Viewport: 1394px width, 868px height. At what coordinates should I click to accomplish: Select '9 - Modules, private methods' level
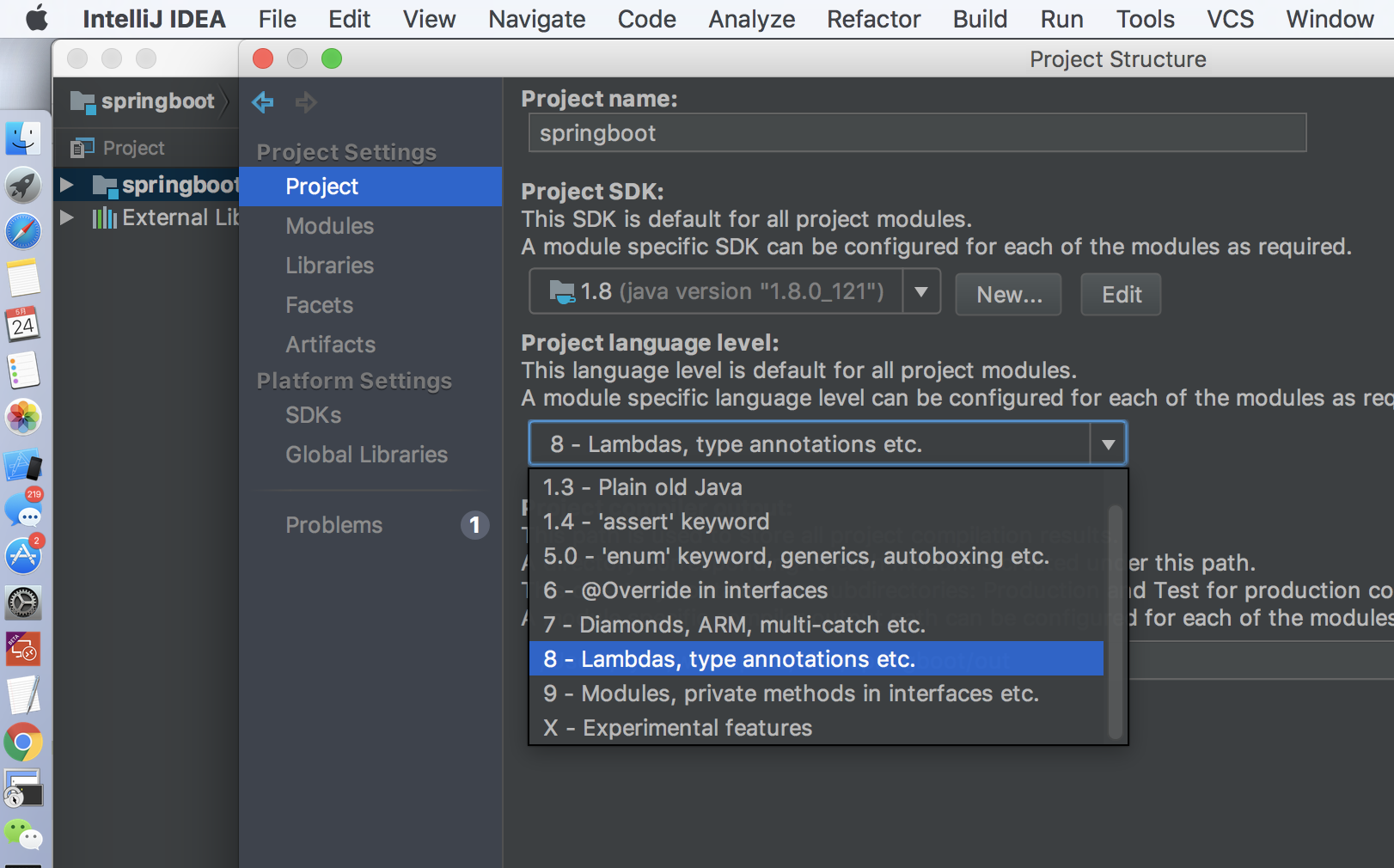816,694
